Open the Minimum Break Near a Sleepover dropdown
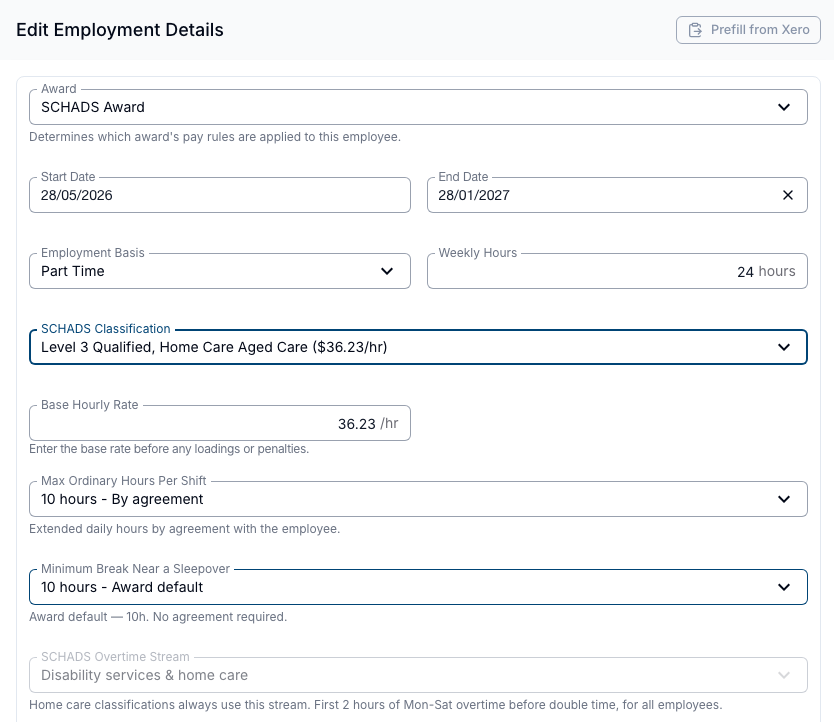The height and width of the screenshot is (722, 834). click(x=418, y=587)
